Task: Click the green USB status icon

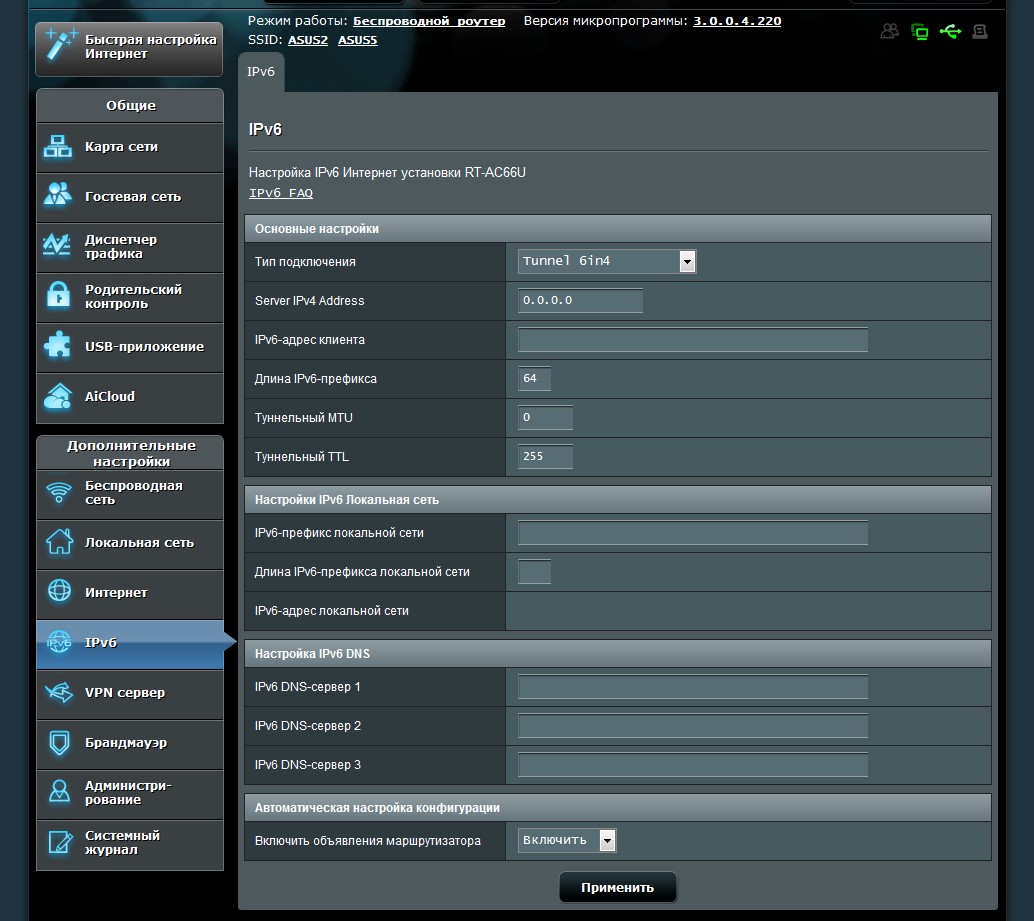Action: click(x=950, y=31)
